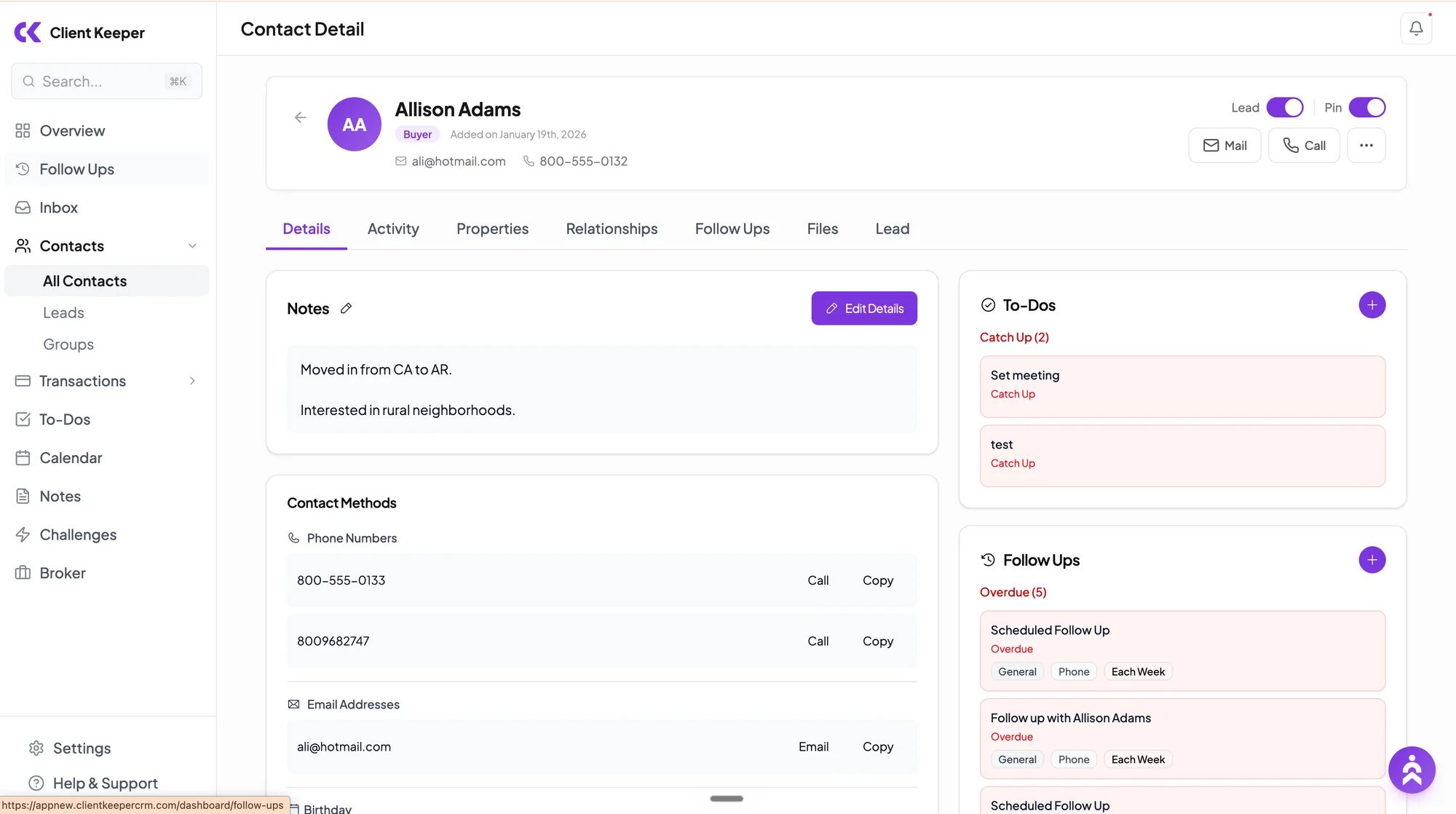Image resolution: width=1456 pixels, height=814 pixels.
Task: Open All Contacts in sidebar
Action: click(x=107, y=281)
